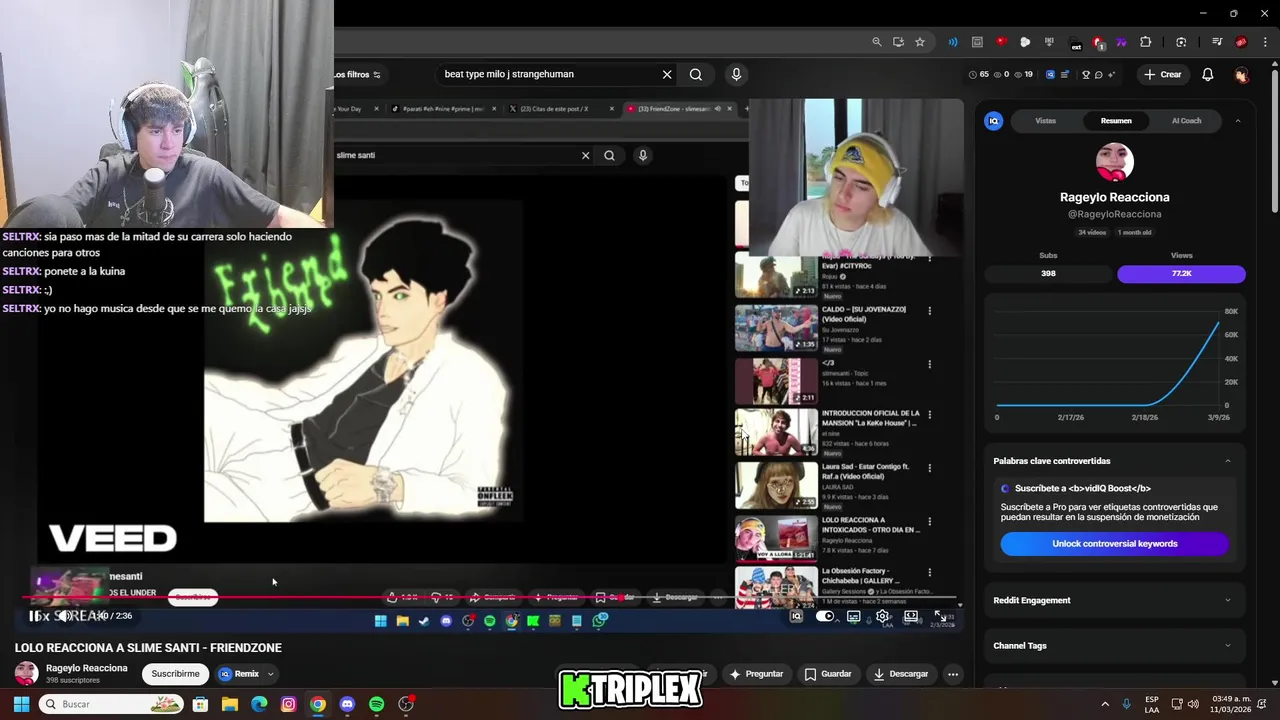Click the Crear button

click(1163, 74)
